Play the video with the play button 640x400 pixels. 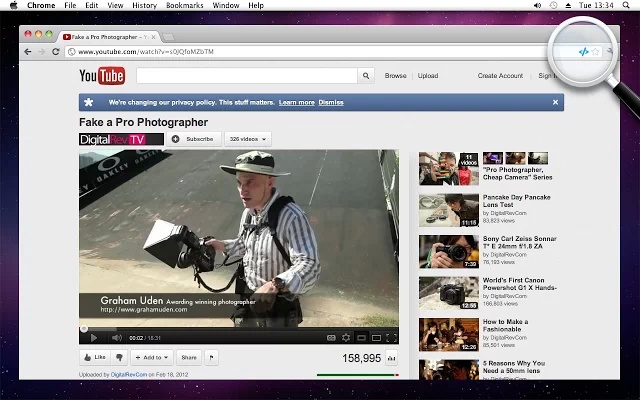pyautogui.click(x=93, y=338)
